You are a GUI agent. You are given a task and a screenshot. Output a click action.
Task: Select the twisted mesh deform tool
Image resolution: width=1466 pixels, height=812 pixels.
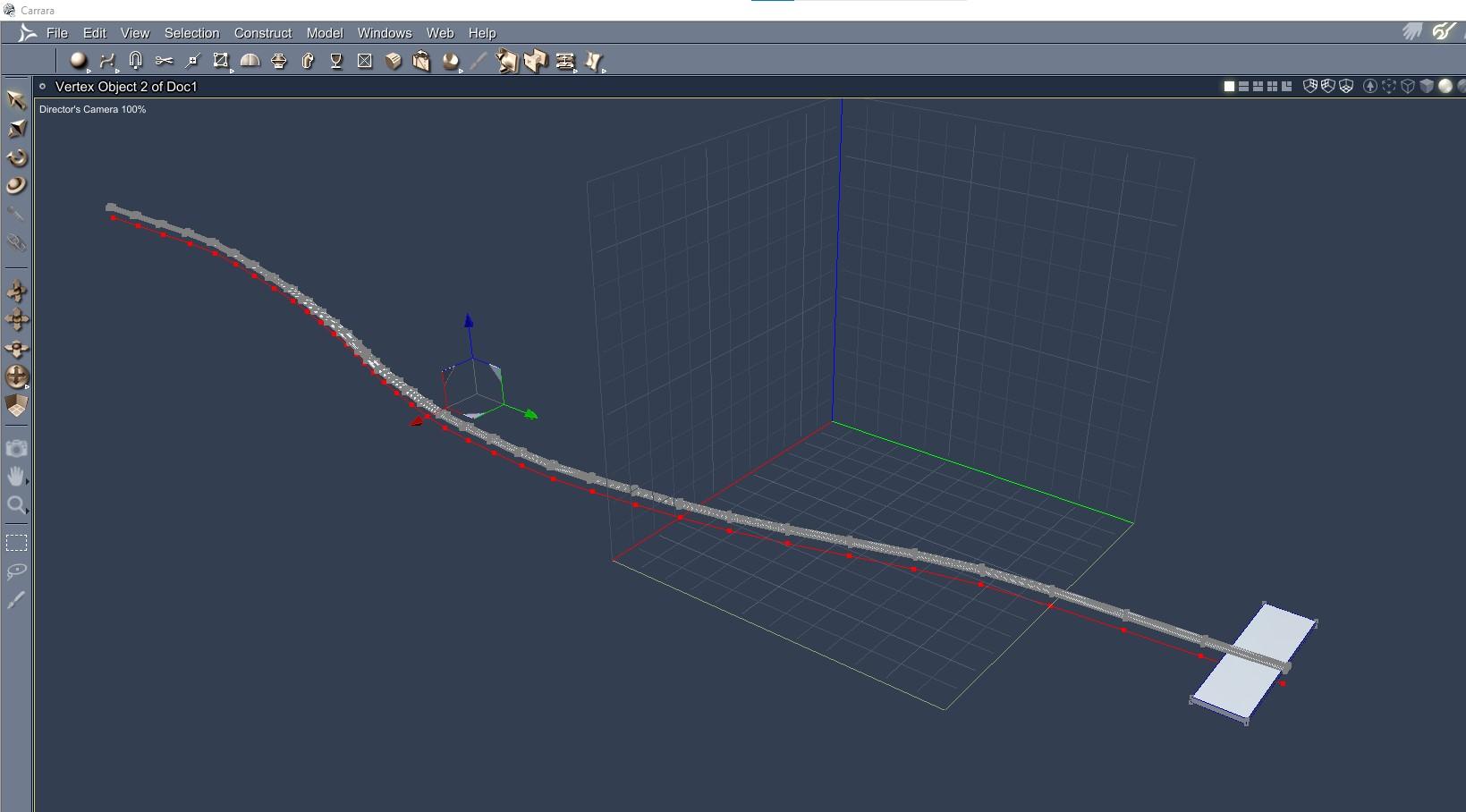(507, 60)
